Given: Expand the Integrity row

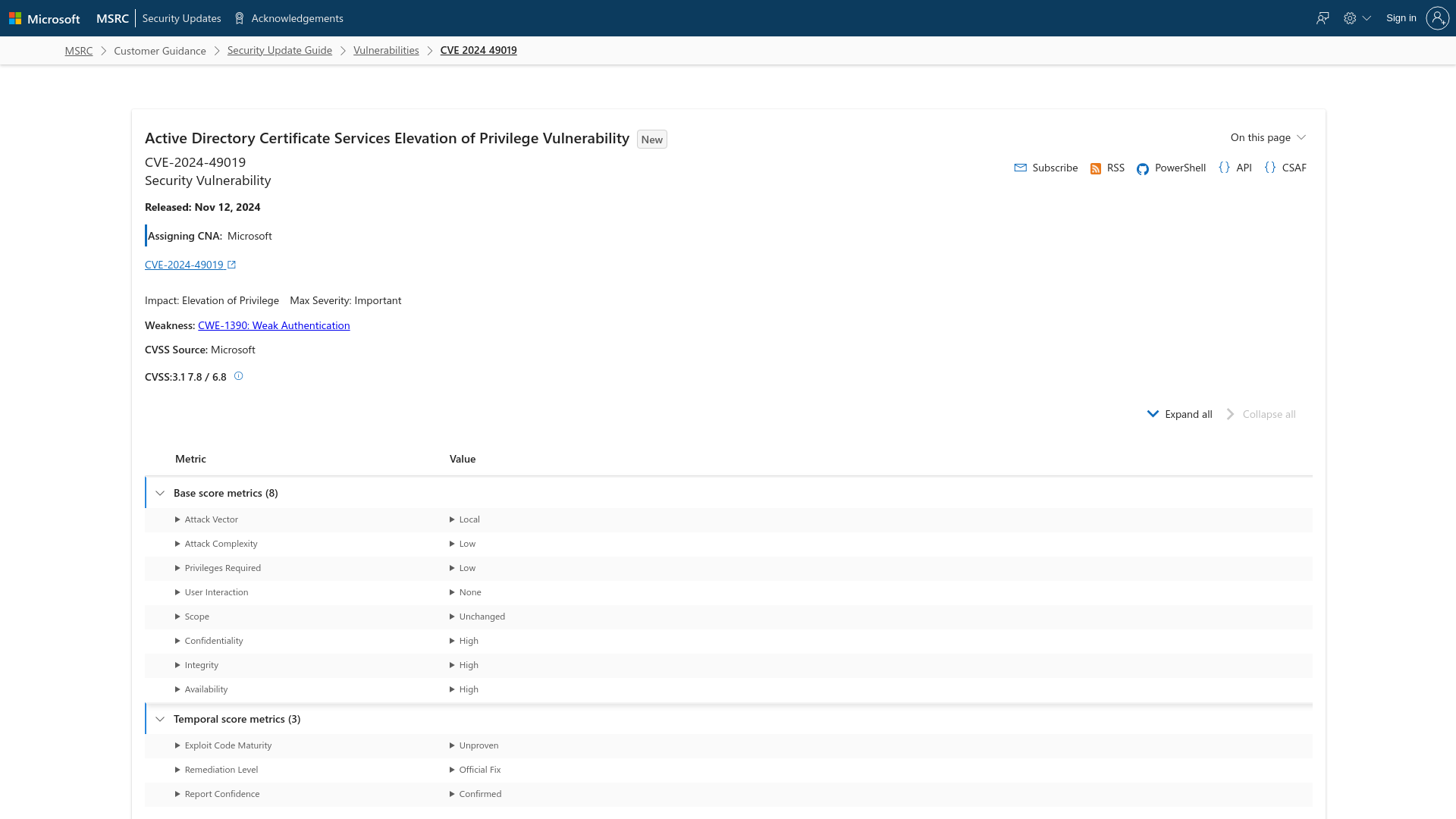Looking at the screenshot, I should [177, 665].
